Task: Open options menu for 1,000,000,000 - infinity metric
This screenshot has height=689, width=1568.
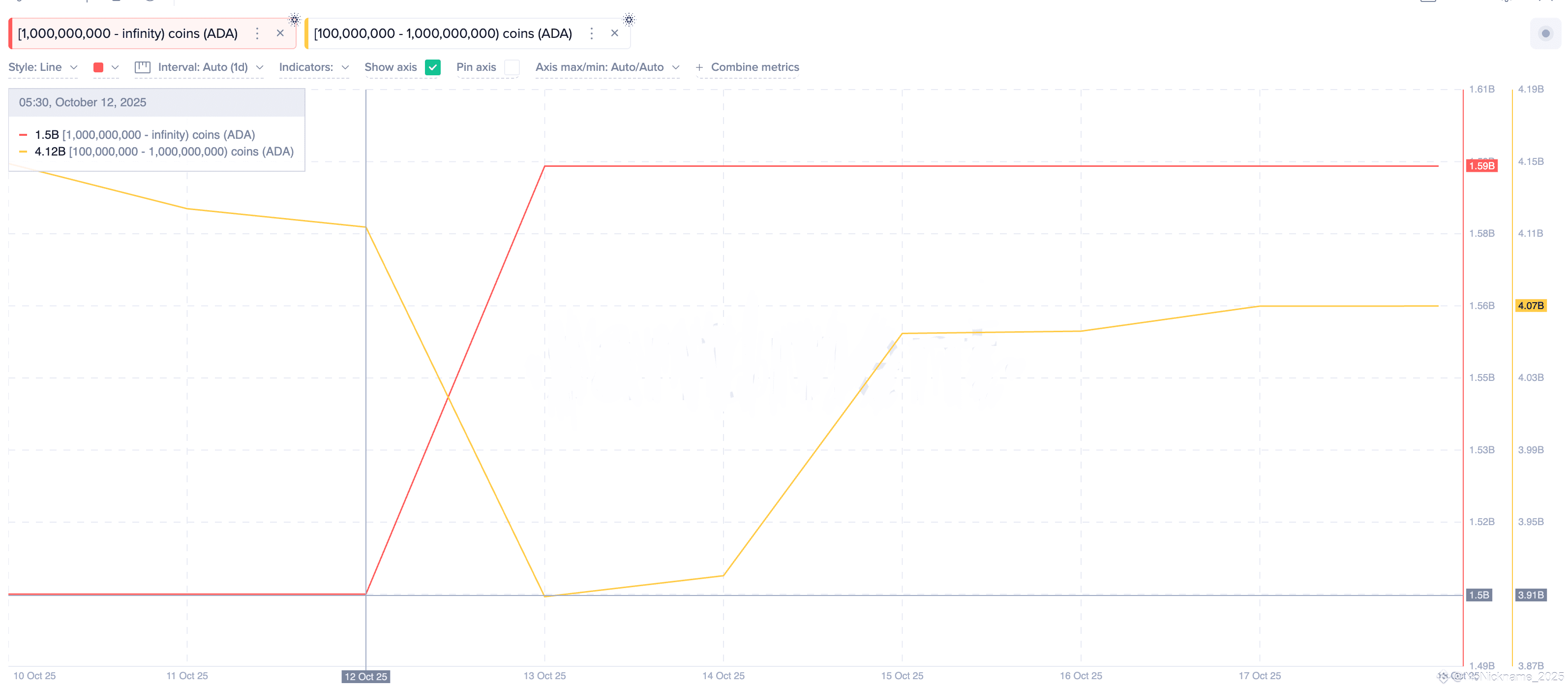Action: (257, 33)
